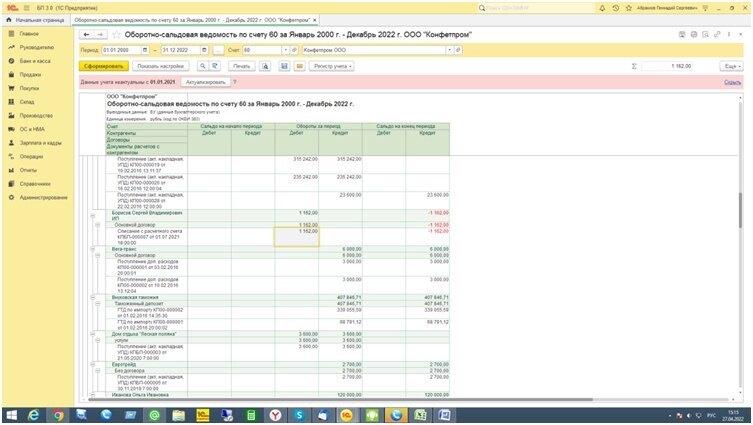Open organization field open-link icon
Viewport: 753px width, 425px height.
click(459, 50)
